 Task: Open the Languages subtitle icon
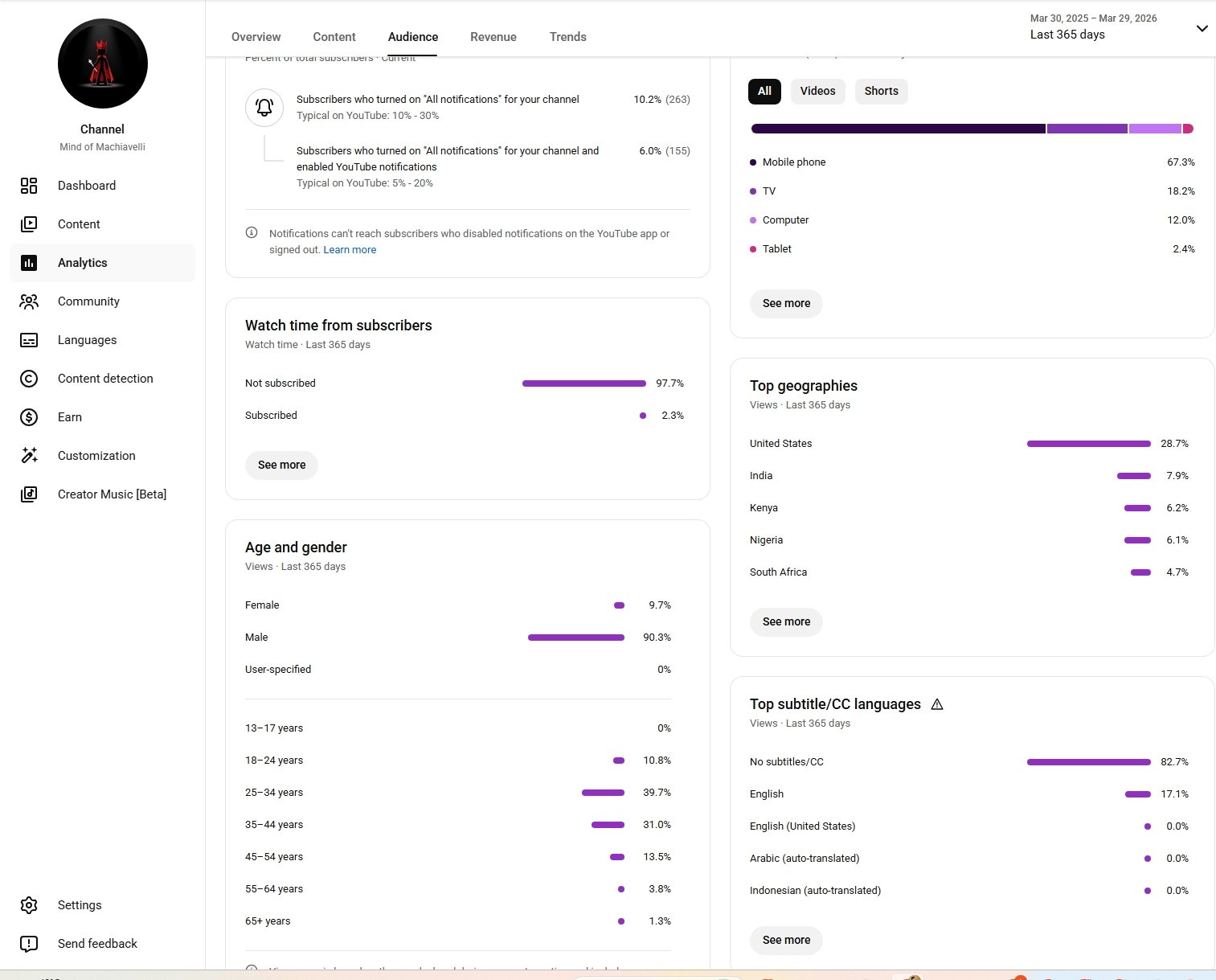tap(29, 340)
